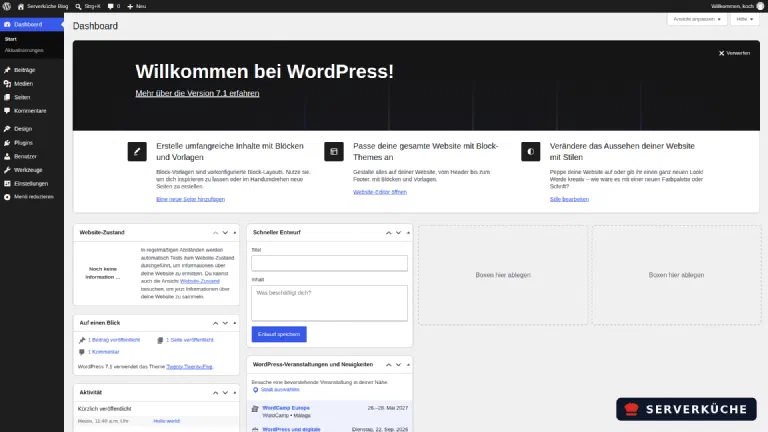The height and width of the screenshot is (432, 768).
Task: Open Aktualisierungen submenu item
Action: [x=24, y=50]
